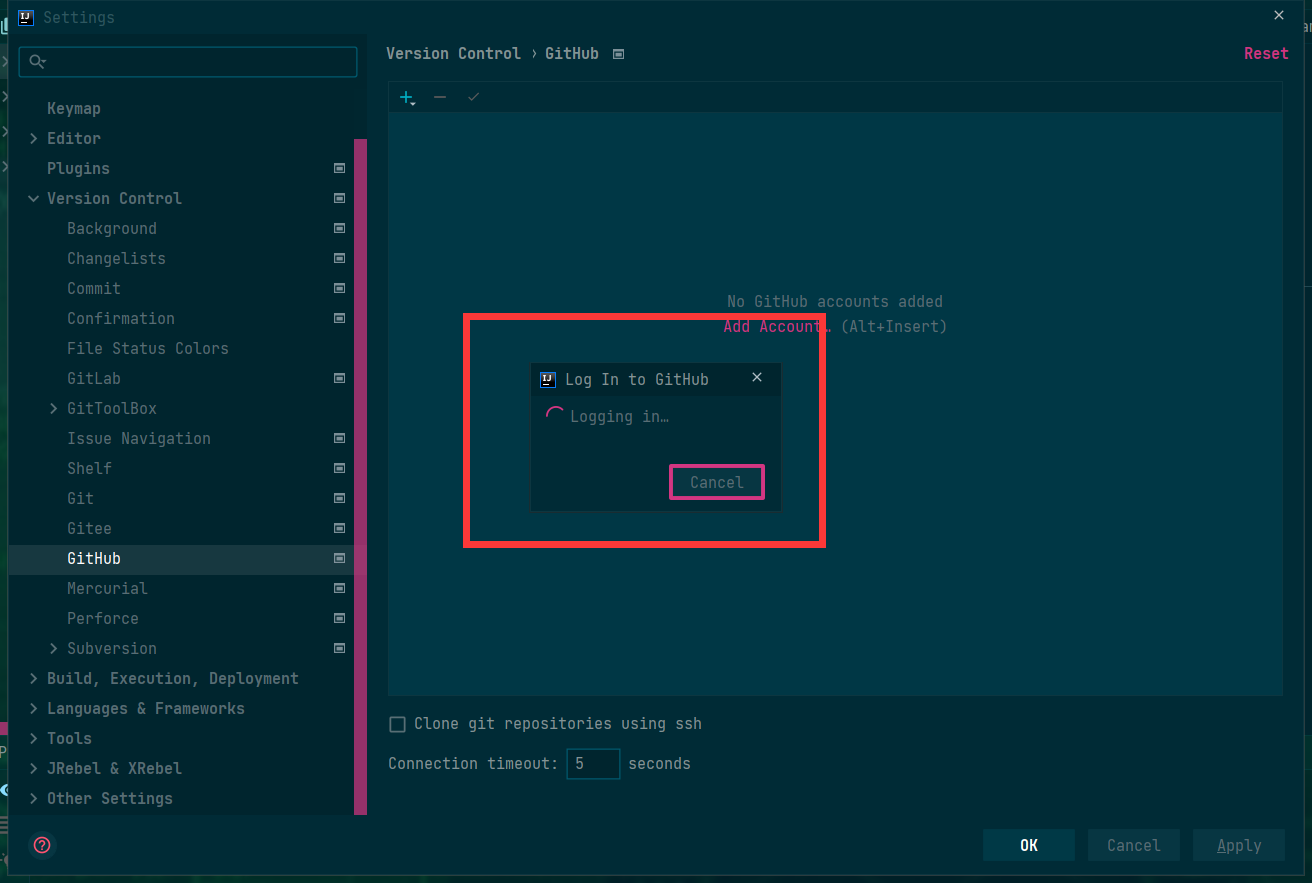Expand the Editor settings node

33,138
